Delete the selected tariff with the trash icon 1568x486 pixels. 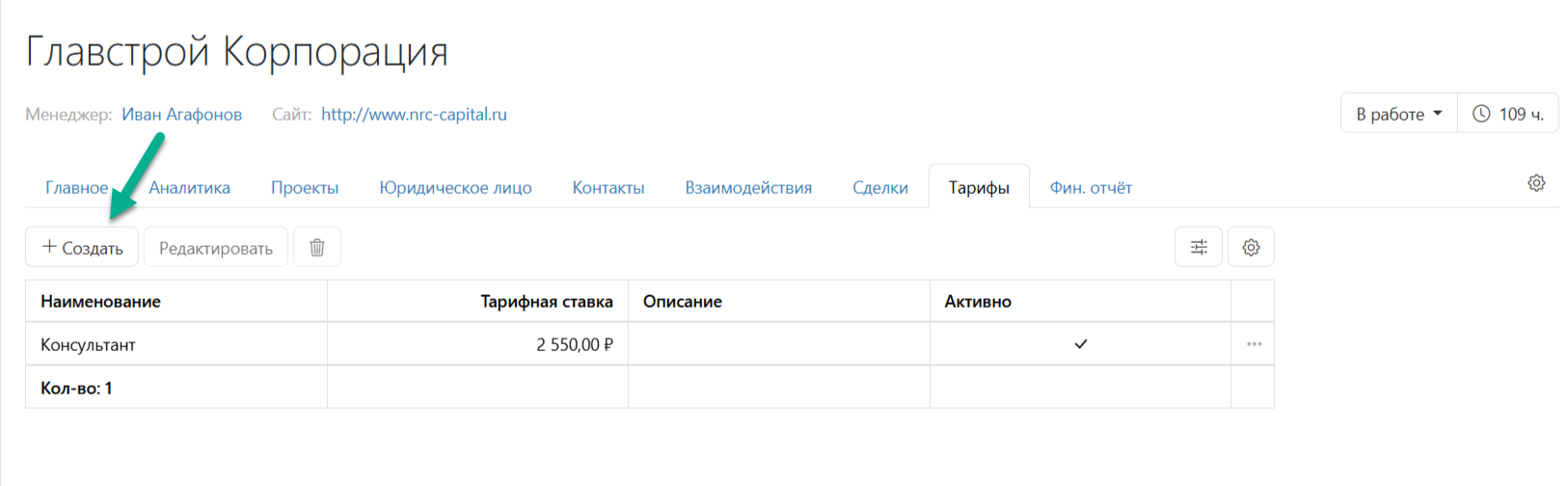(x=316, y=247)
